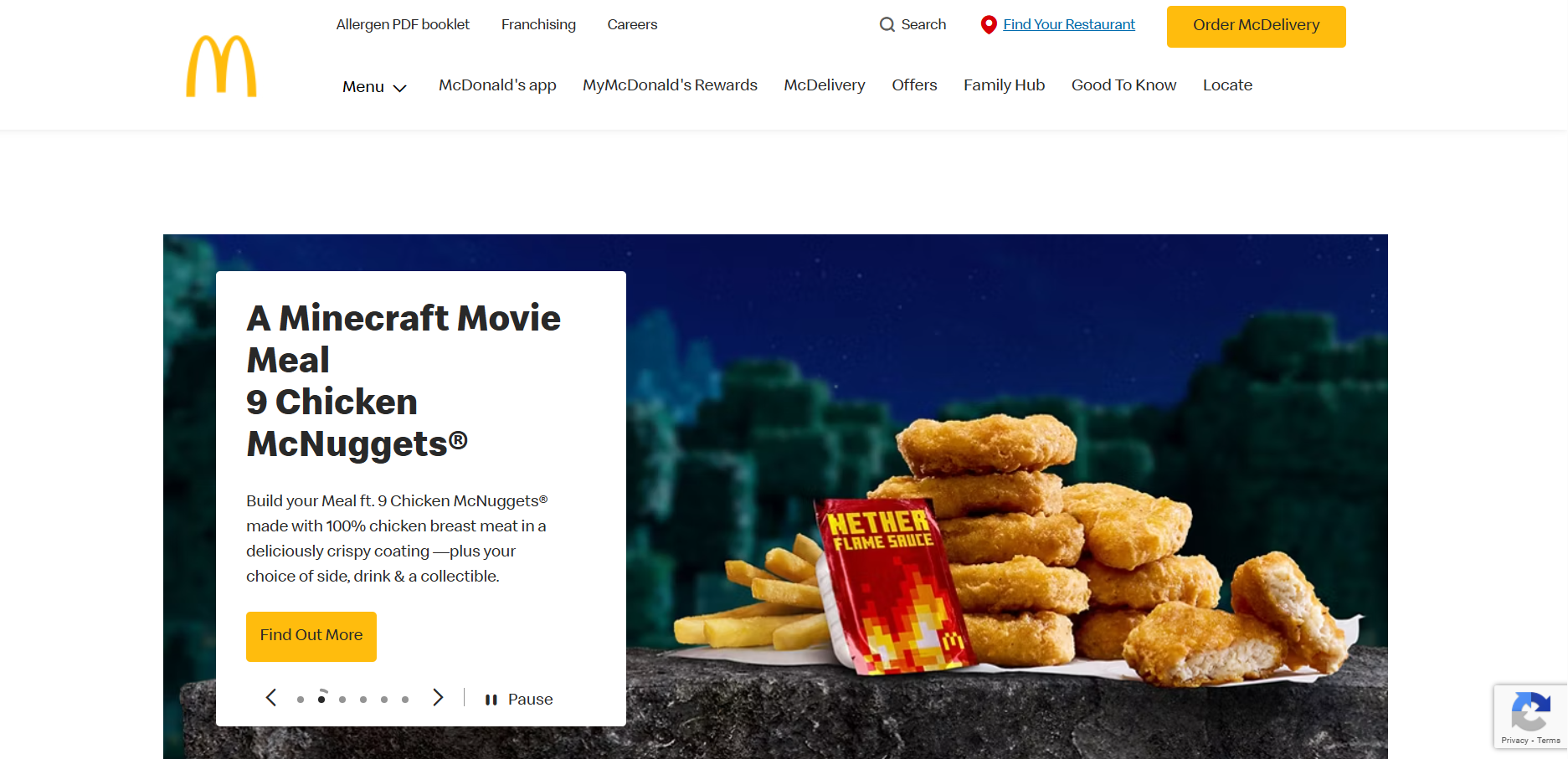Select the first carousel dot indicator
Screen dimensions: 1568x759
coord(301,700)
